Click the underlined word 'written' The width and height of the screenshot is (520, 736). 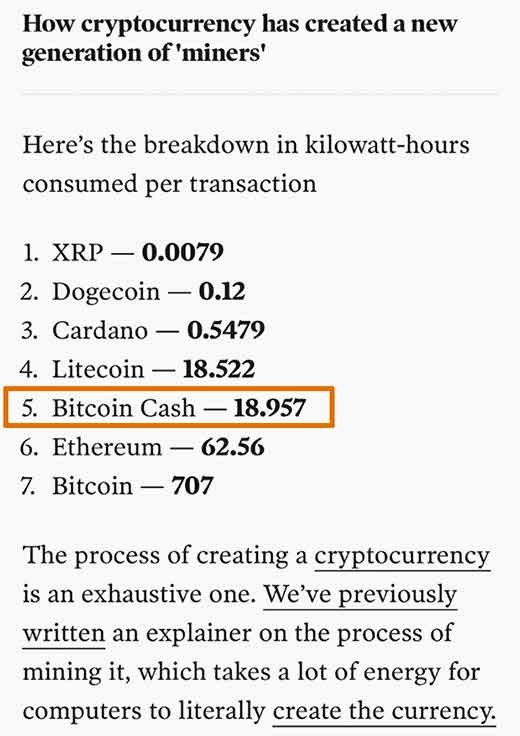tap(64, 634)
